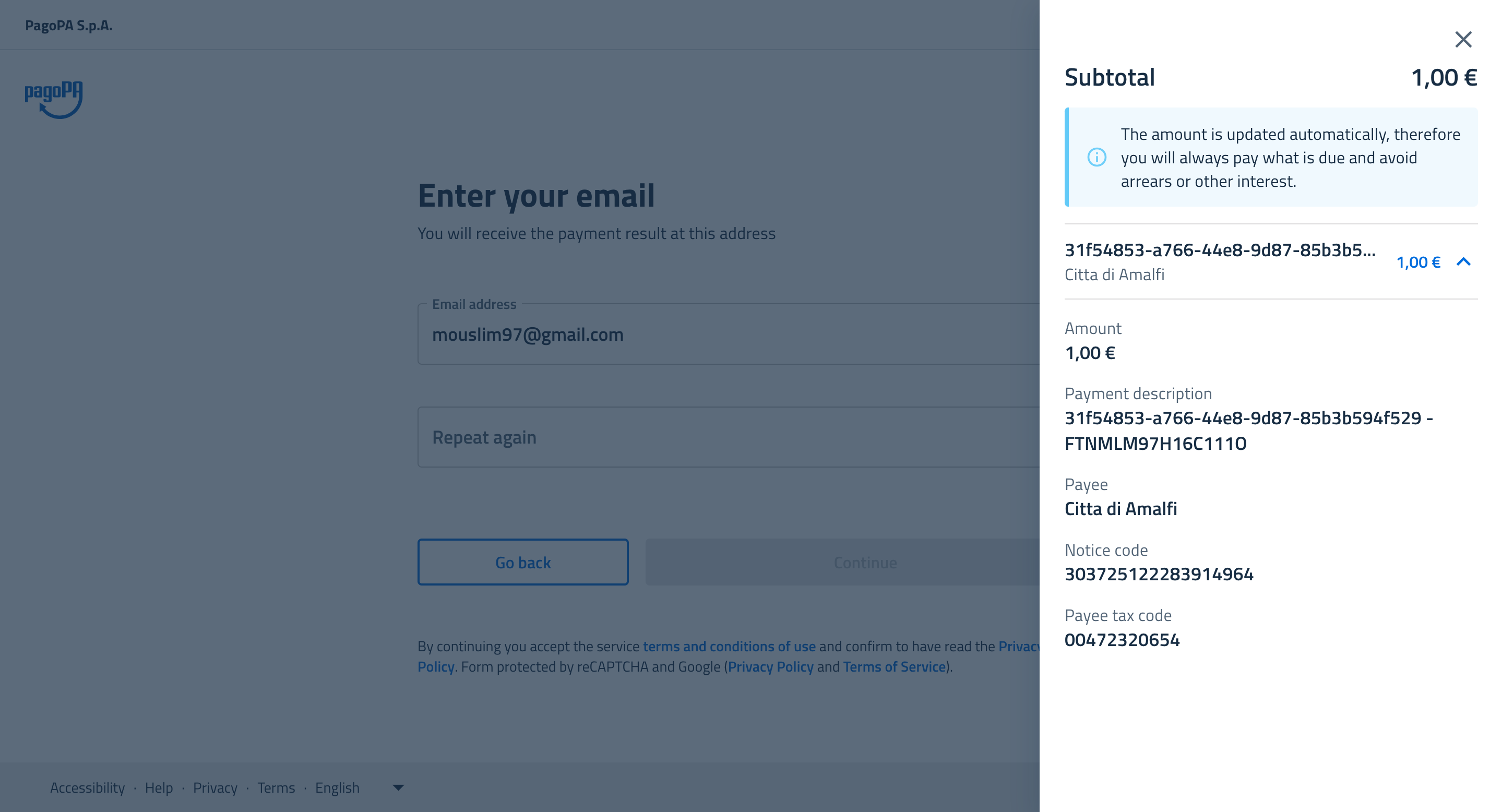Click the Repeat again email field

tap(723, 437)
